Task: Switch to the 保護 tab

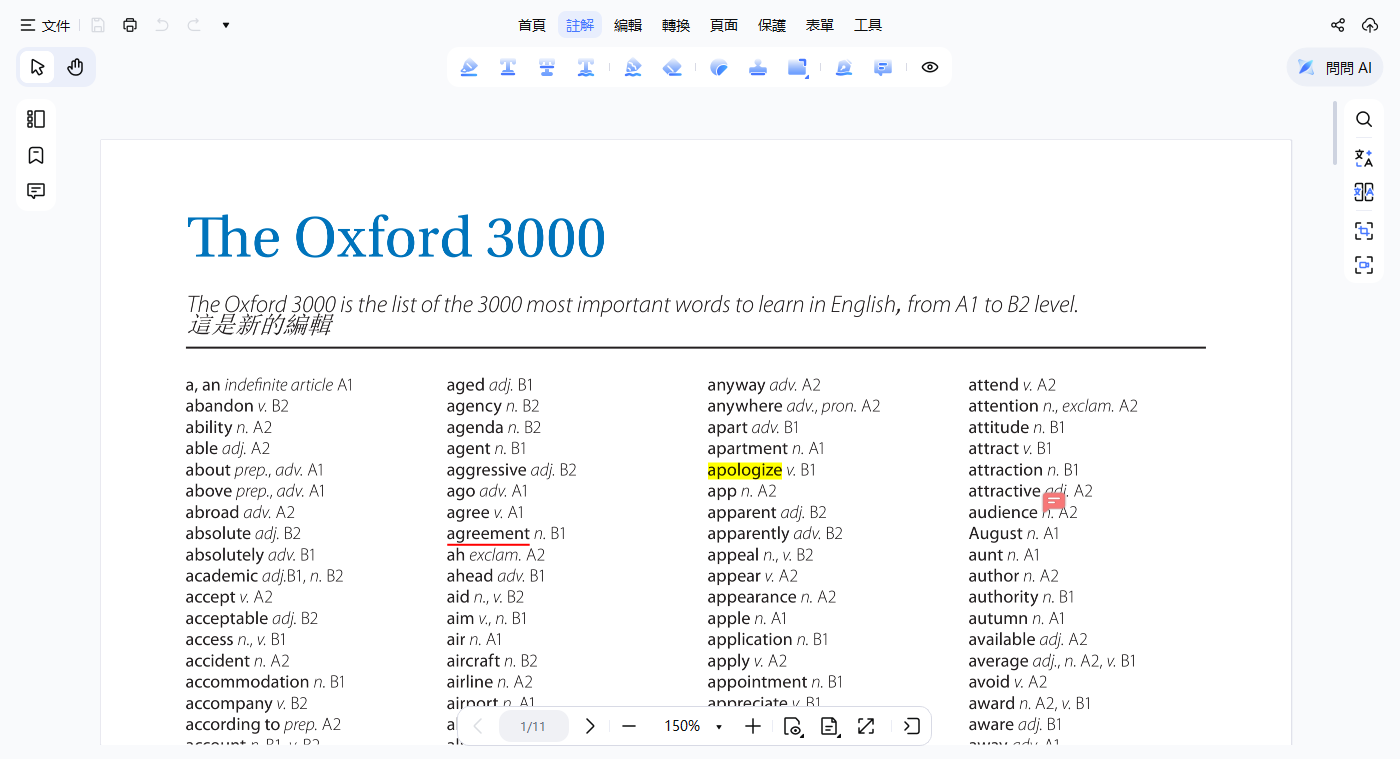Action: pos(772,25)
